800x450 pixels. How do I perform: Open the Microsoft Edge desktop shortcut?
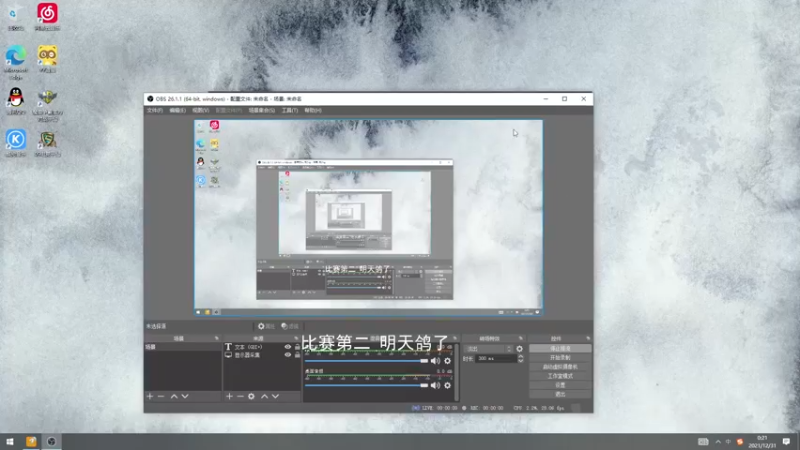click(16, 62)
